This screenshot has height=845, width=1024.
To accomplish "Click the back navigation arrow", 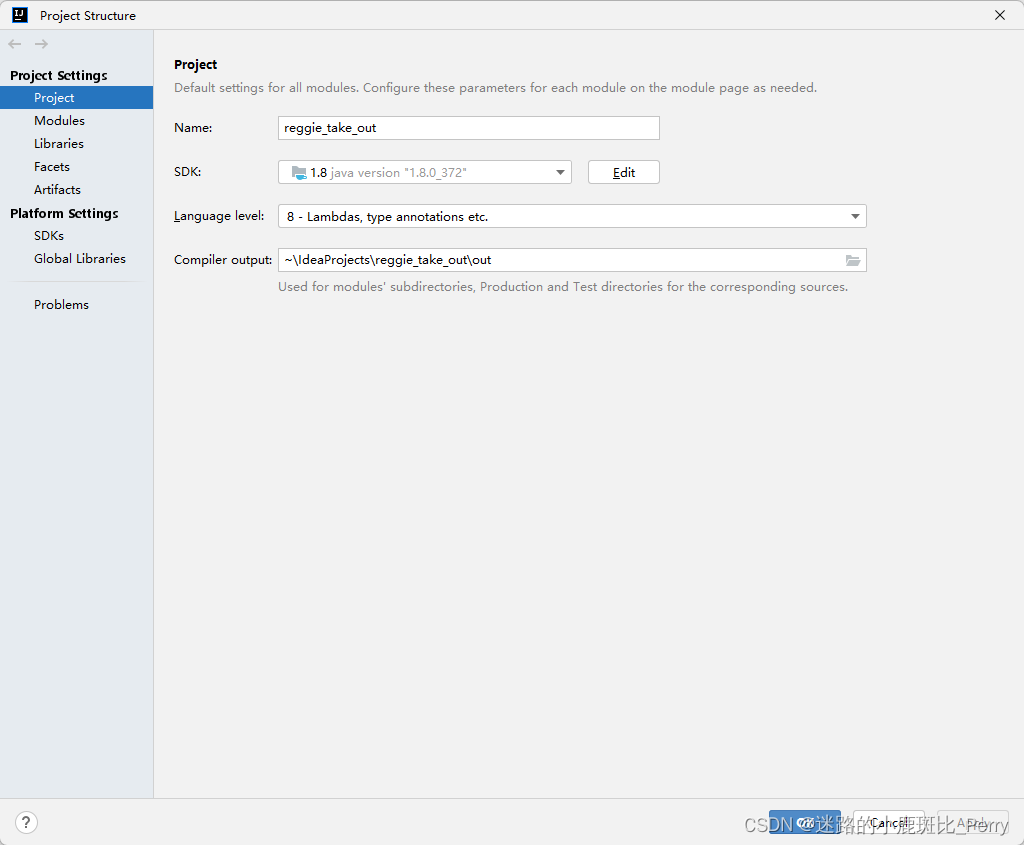I will 14,43.
